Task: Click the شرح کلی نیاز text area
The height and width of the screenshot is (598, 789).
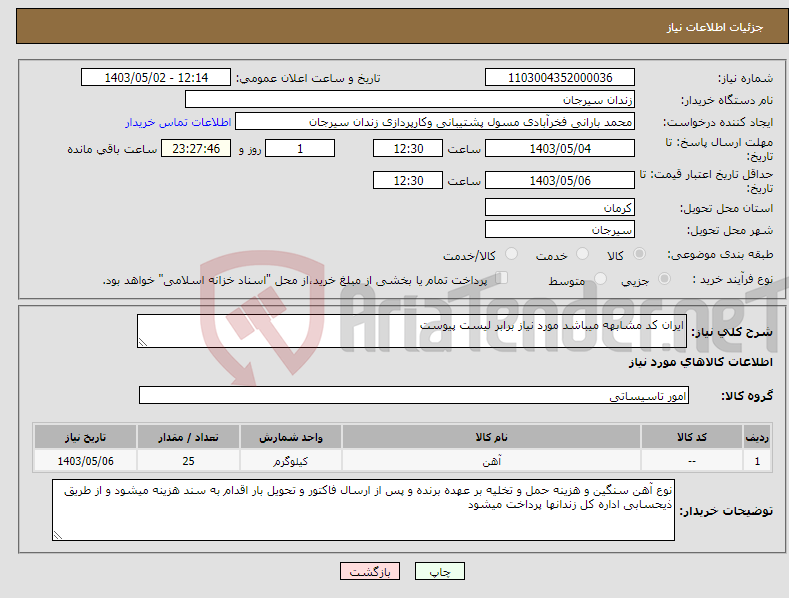Action: tap(412, 331)
